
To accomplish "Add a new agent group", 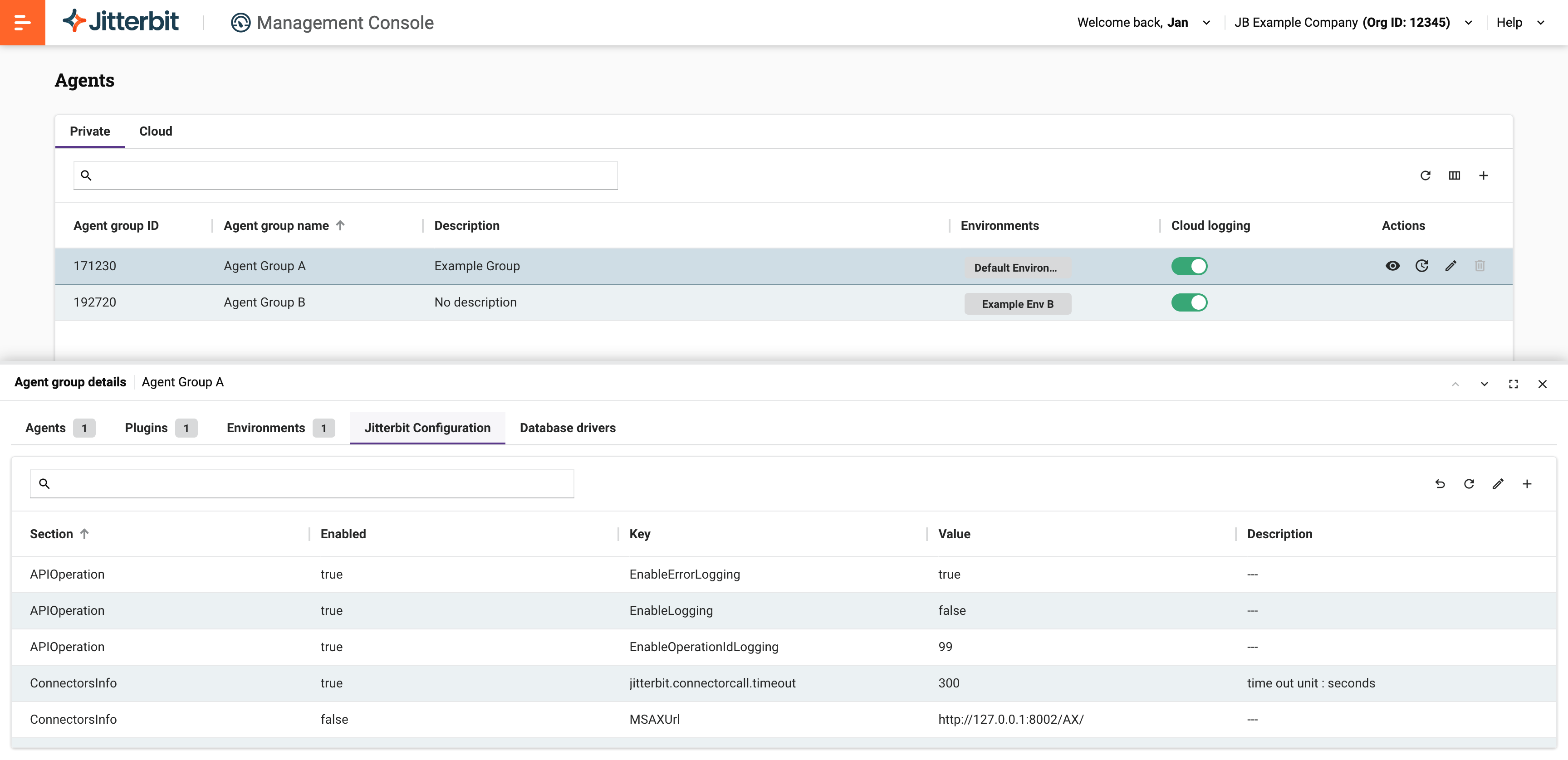I will tap(1484, 175).
